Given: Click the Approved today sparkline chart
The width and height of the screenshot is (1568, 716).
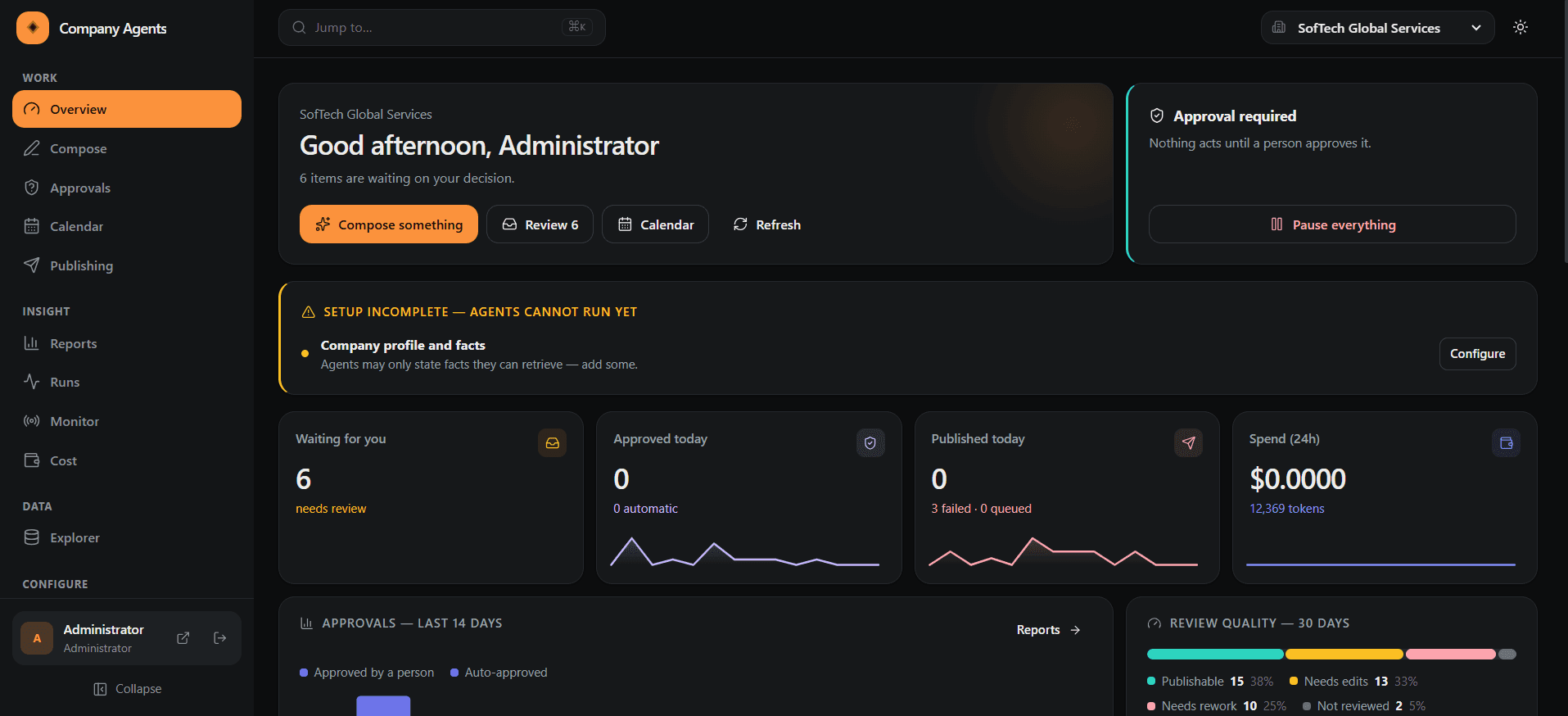Looking at the screenshot, I should pos(745,552).
